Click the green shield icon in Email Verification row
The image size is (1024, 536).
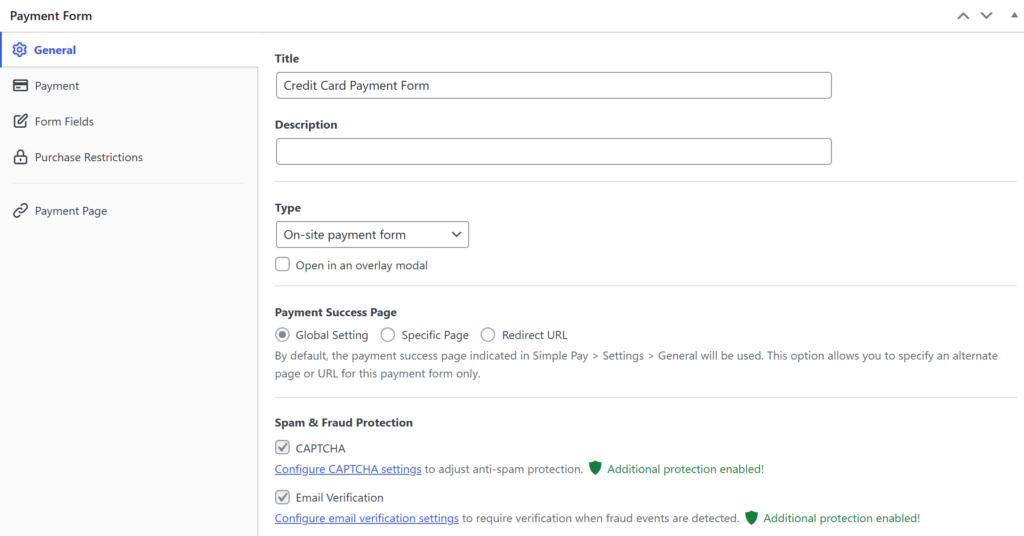pyautogui.click(x=751, y=518)
